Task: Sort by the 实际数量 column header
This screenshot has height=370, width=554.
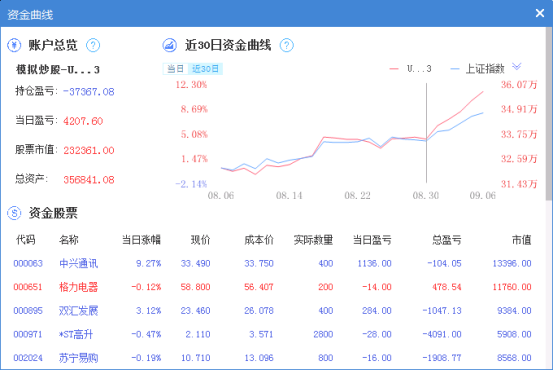Action: [313, 240]
